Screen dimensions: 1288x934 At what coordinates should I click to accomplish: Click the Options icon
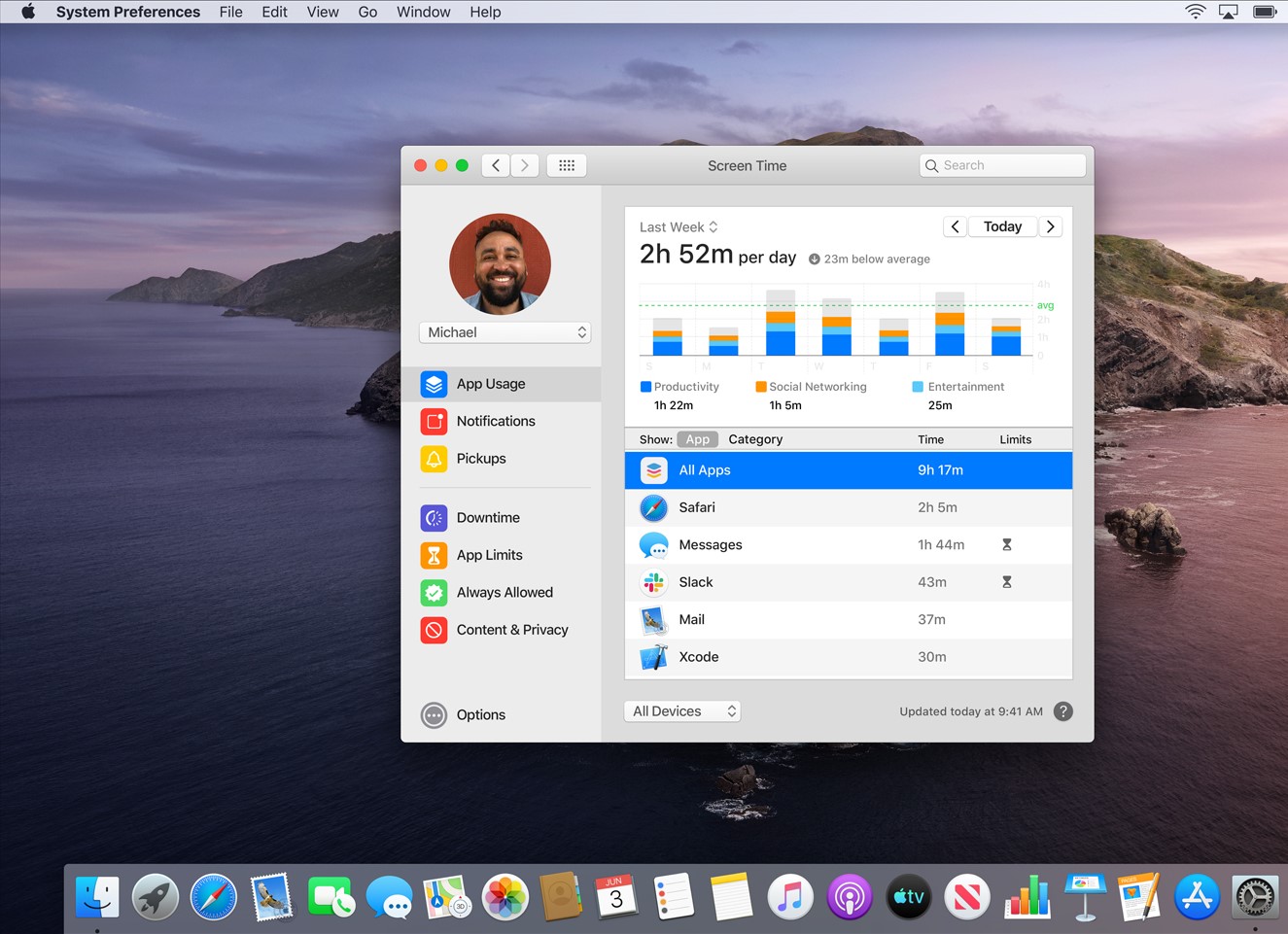pos(434,715)
